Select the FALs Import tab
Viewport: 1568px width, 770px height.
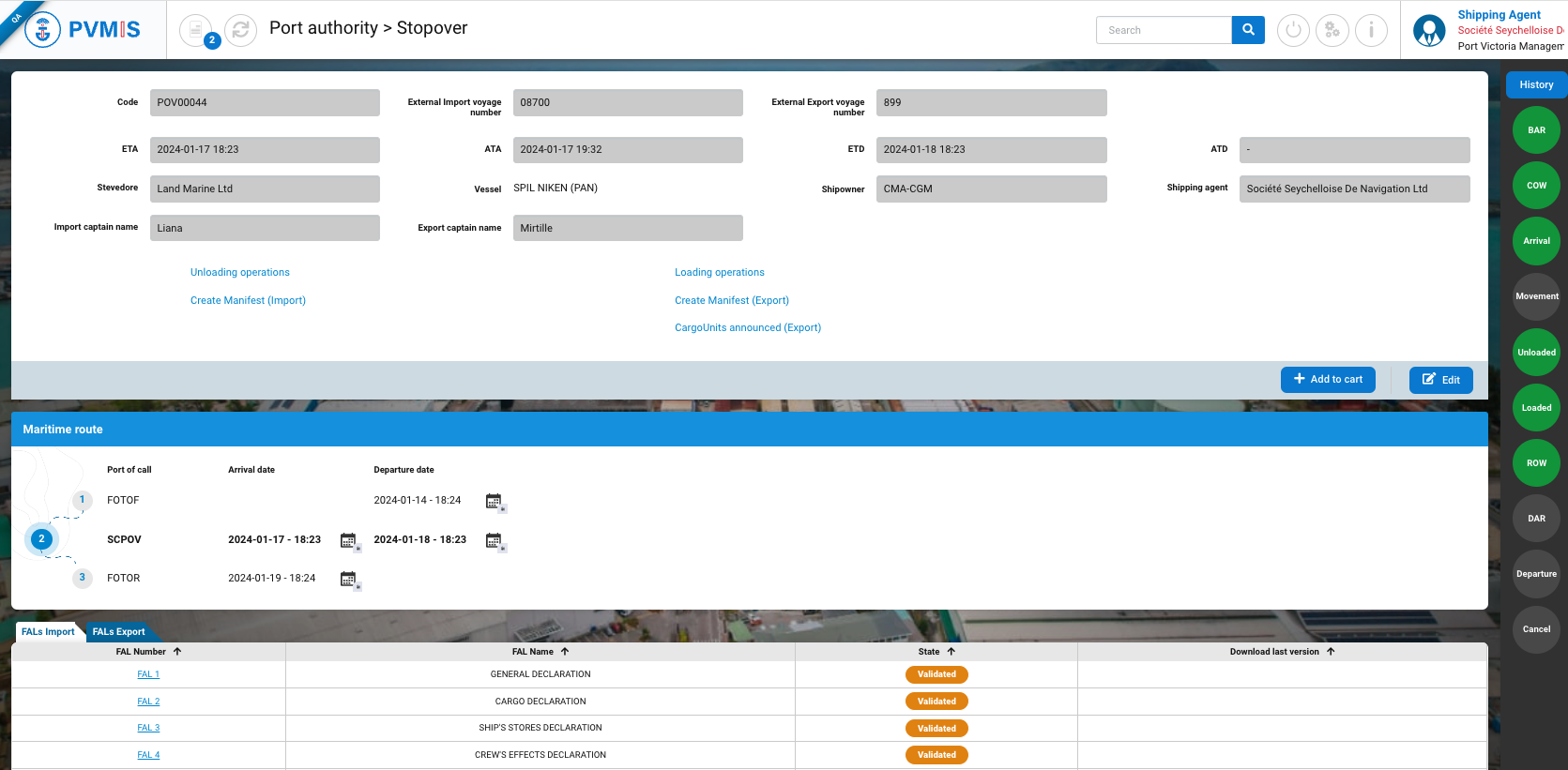48,632
